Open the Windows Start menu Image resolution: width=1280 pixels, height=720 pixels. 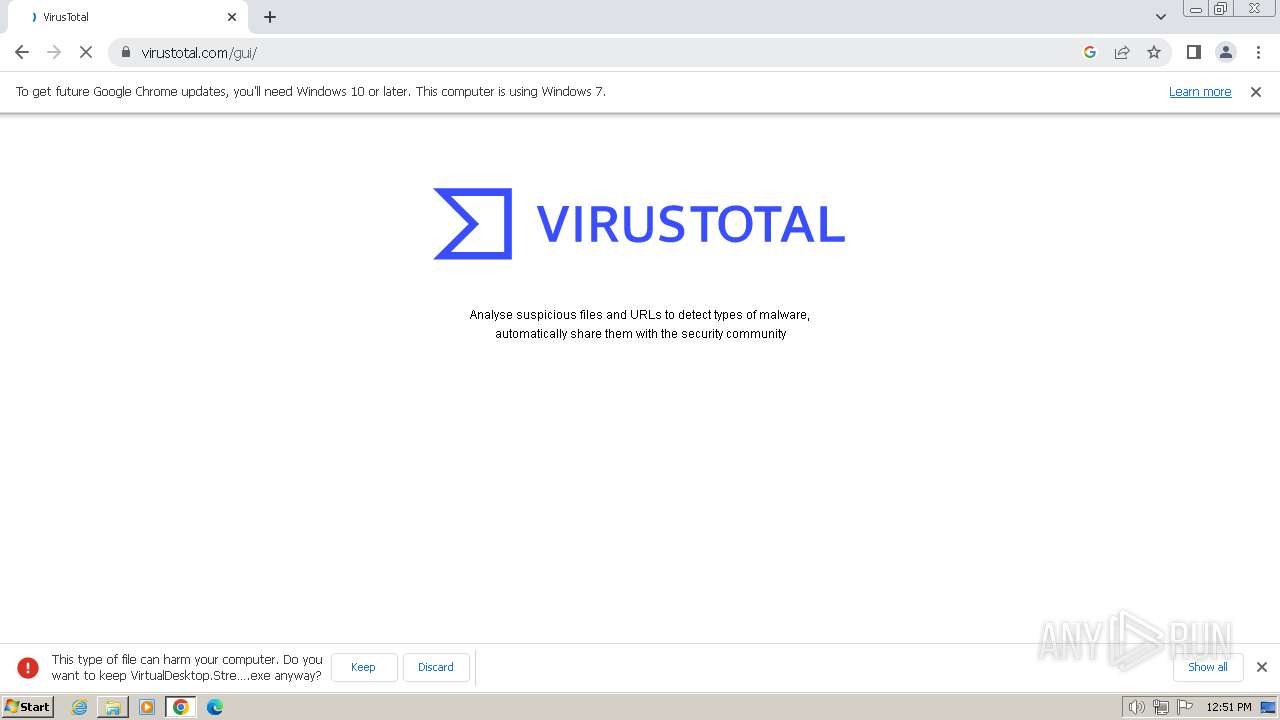click(28, 706)
